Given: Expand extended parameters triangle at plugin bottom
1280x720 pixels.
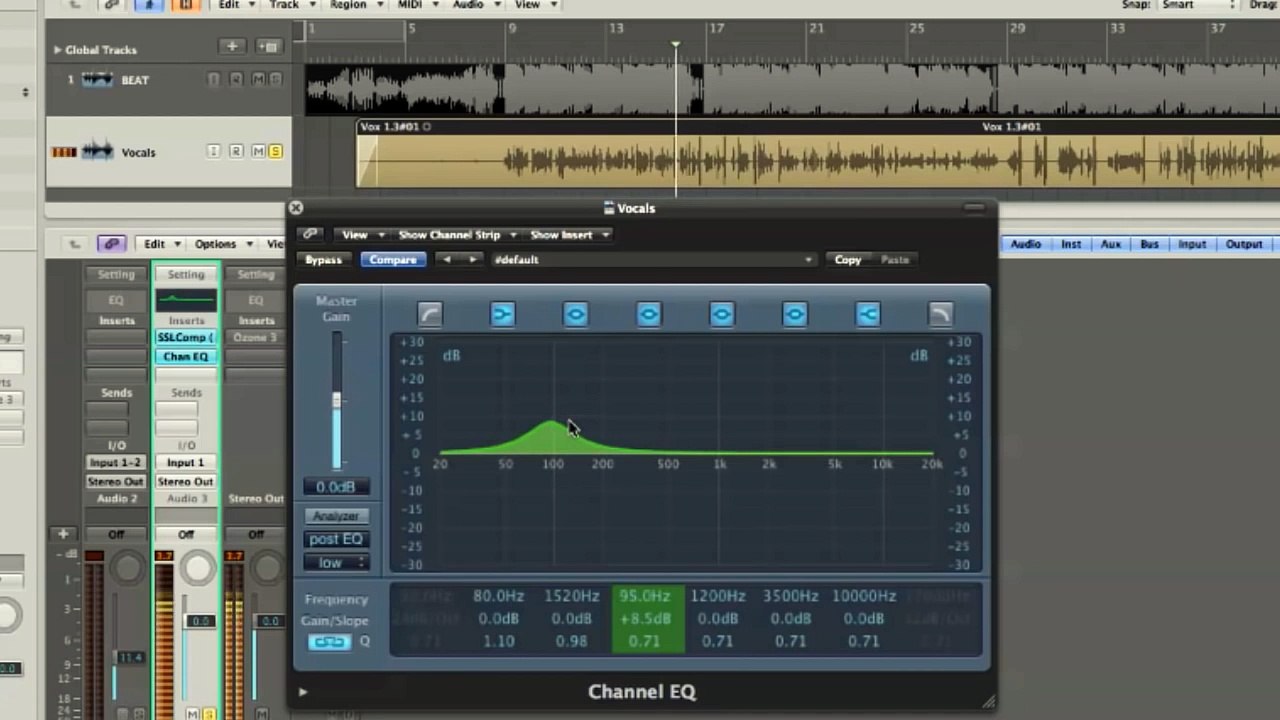Looking at the screenshot, I should (303, 691).
